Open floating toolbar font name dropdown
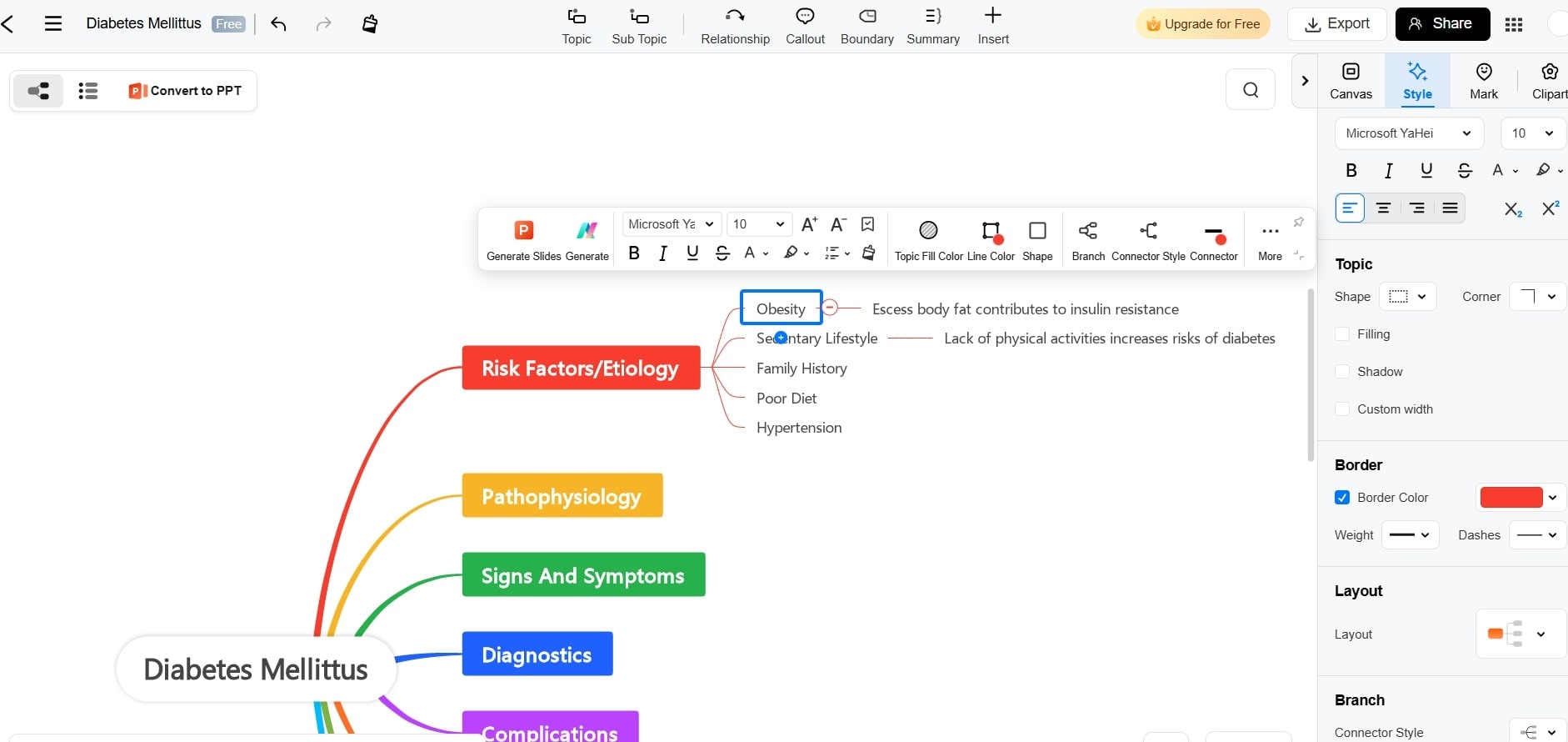Viewport: 1568px width, 742px height. click(x=672, y=224)
